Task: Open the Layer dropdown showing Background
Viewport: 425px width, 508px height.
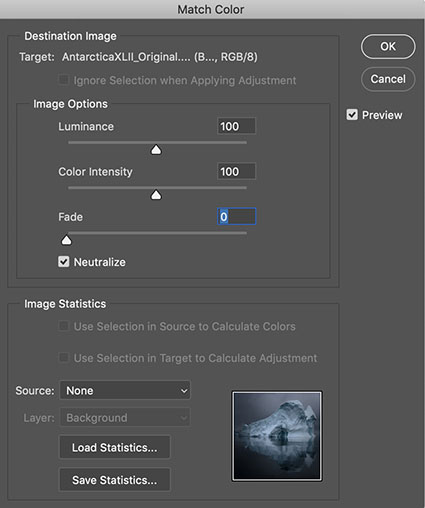Action: pos(125,418)
